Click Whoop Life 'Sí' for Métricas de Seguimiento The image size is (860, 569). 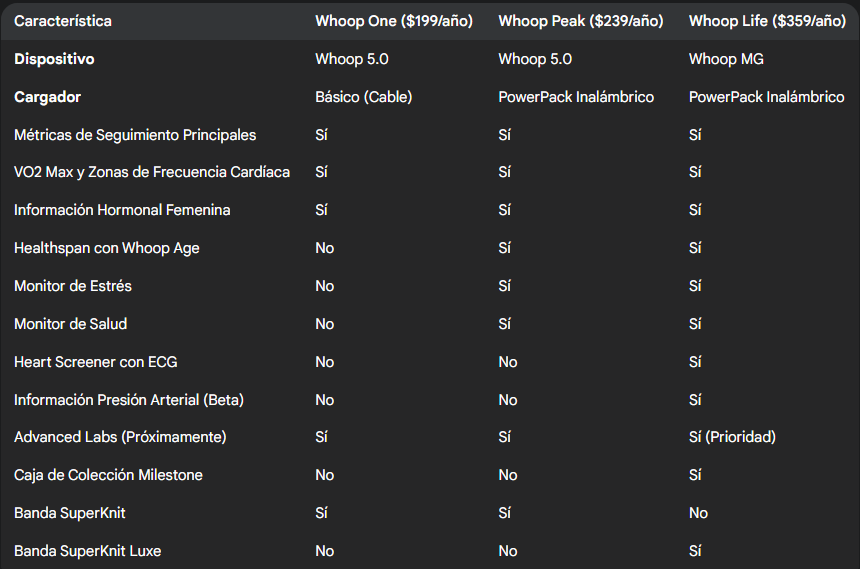coord(695,135)
